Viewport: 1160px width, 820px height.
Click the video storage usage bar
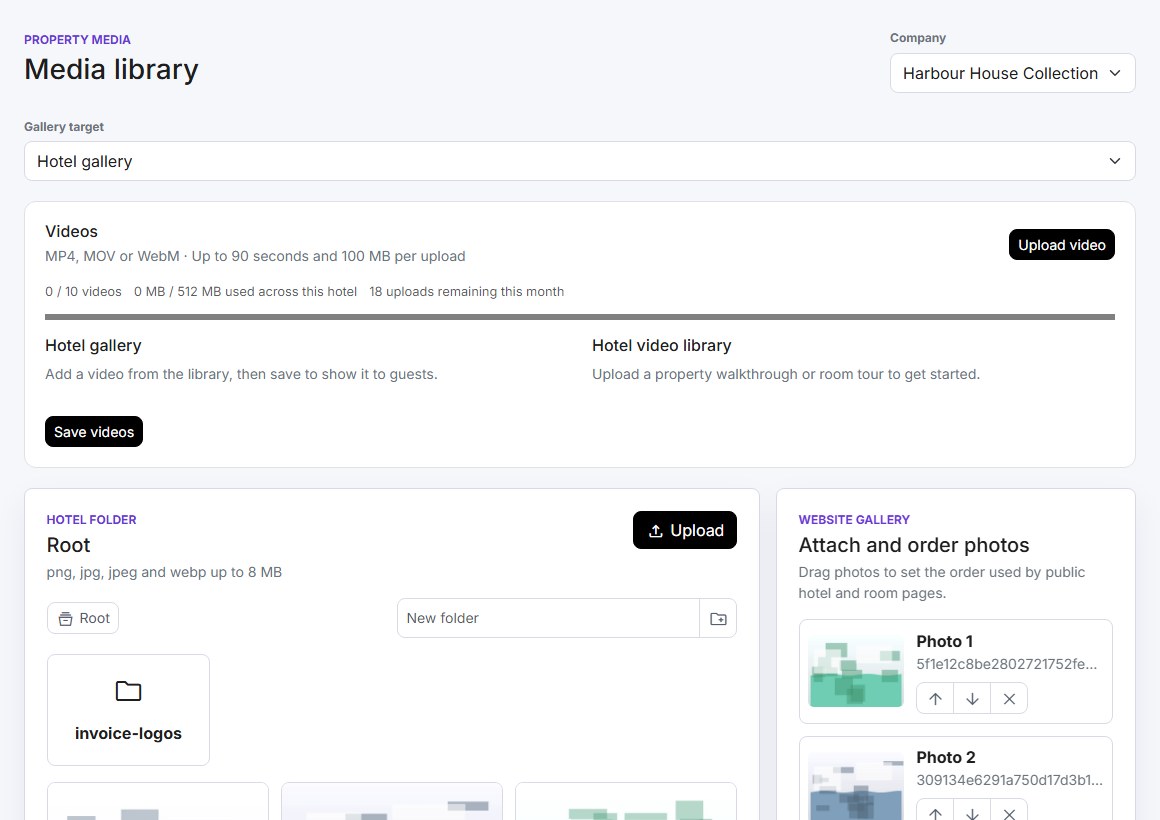pos(580,317)
